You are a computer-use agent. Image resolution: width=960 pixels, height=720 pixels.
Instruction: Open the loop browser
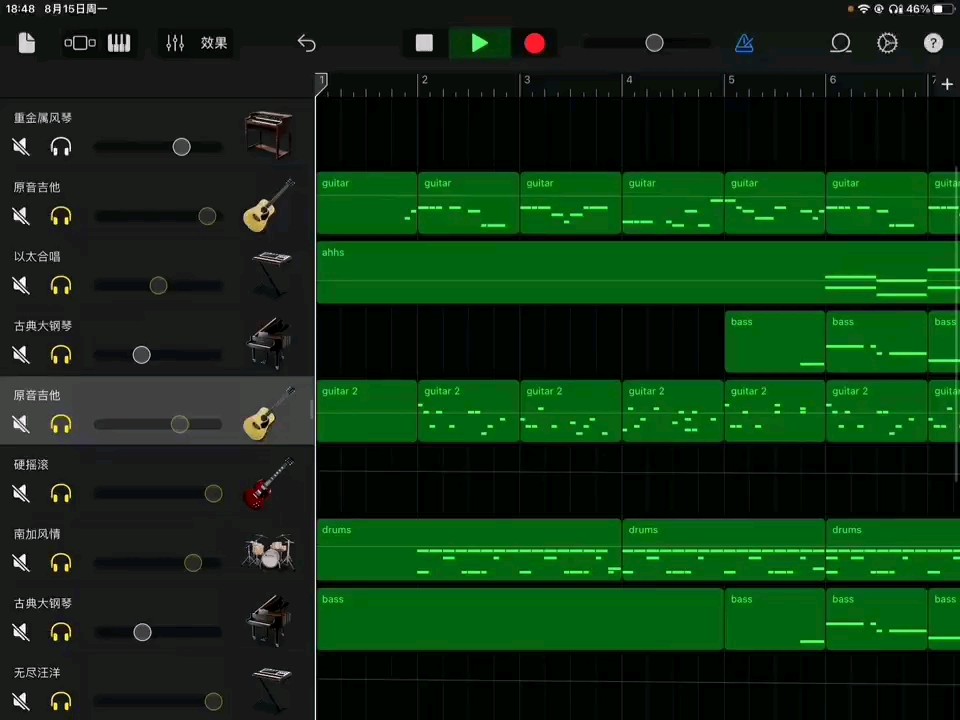click(x=841, y=43)
